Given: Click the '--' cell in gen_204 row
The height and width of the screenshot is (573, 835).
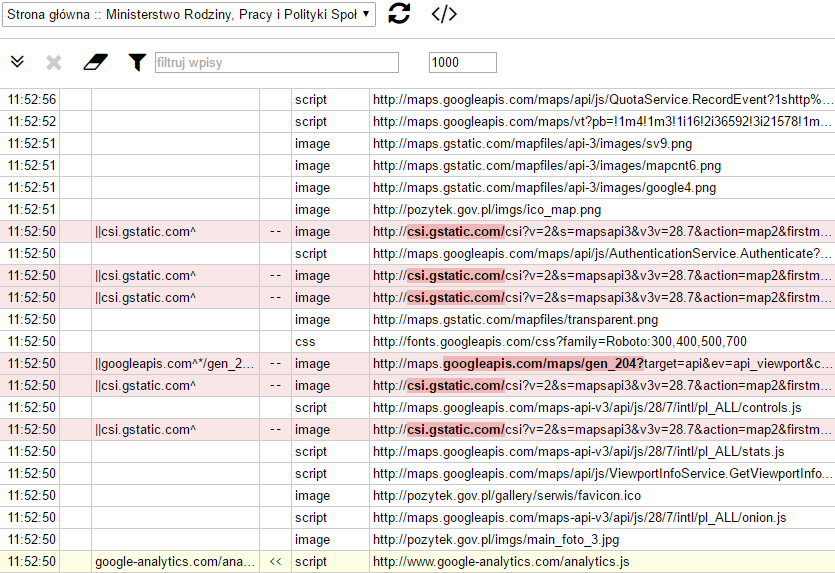Looking at the screenshot, I should click(x=275, y=364).
